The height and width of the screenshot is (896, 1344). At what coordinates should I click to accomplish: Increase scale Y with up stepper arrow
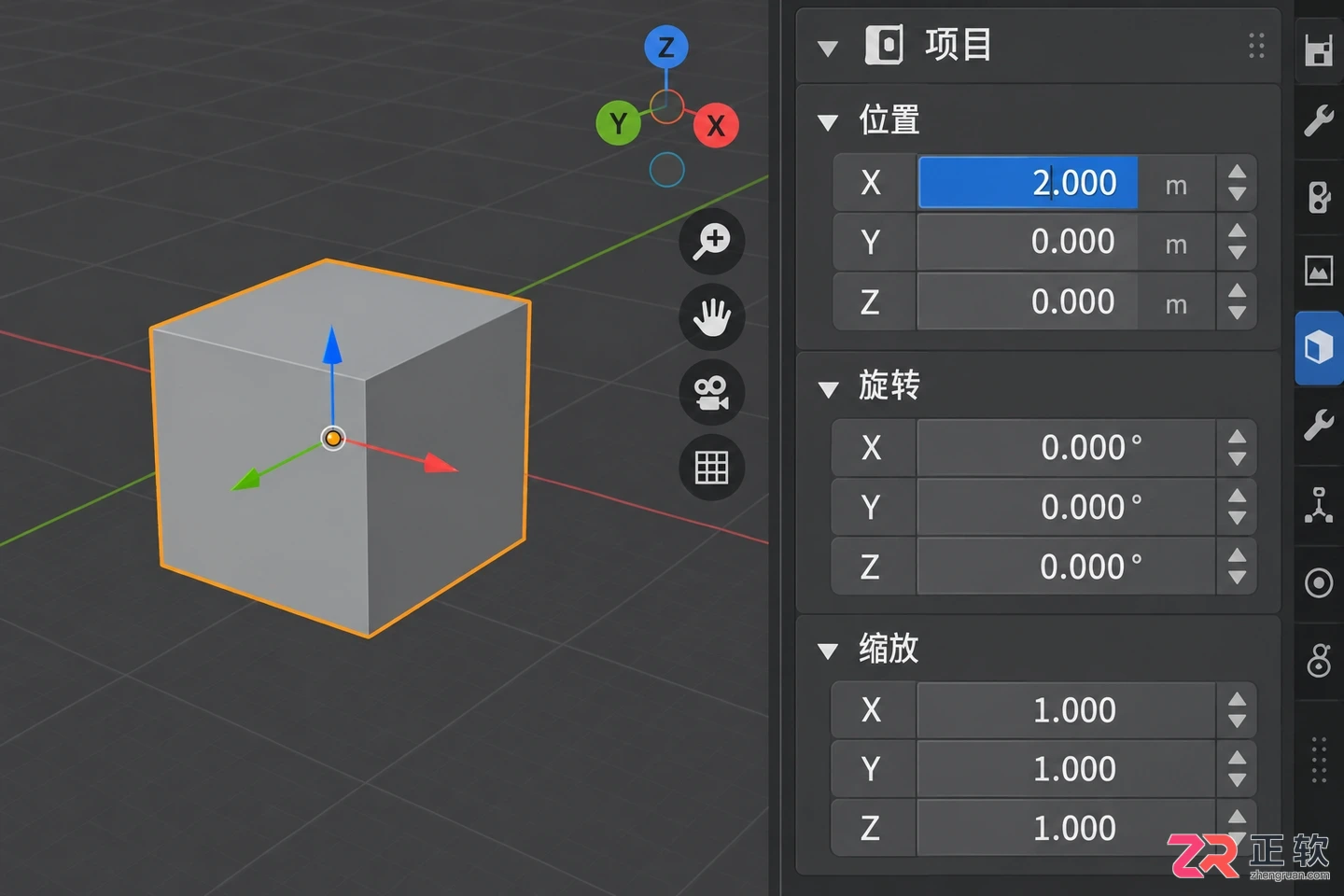[x=1237, y=758]
